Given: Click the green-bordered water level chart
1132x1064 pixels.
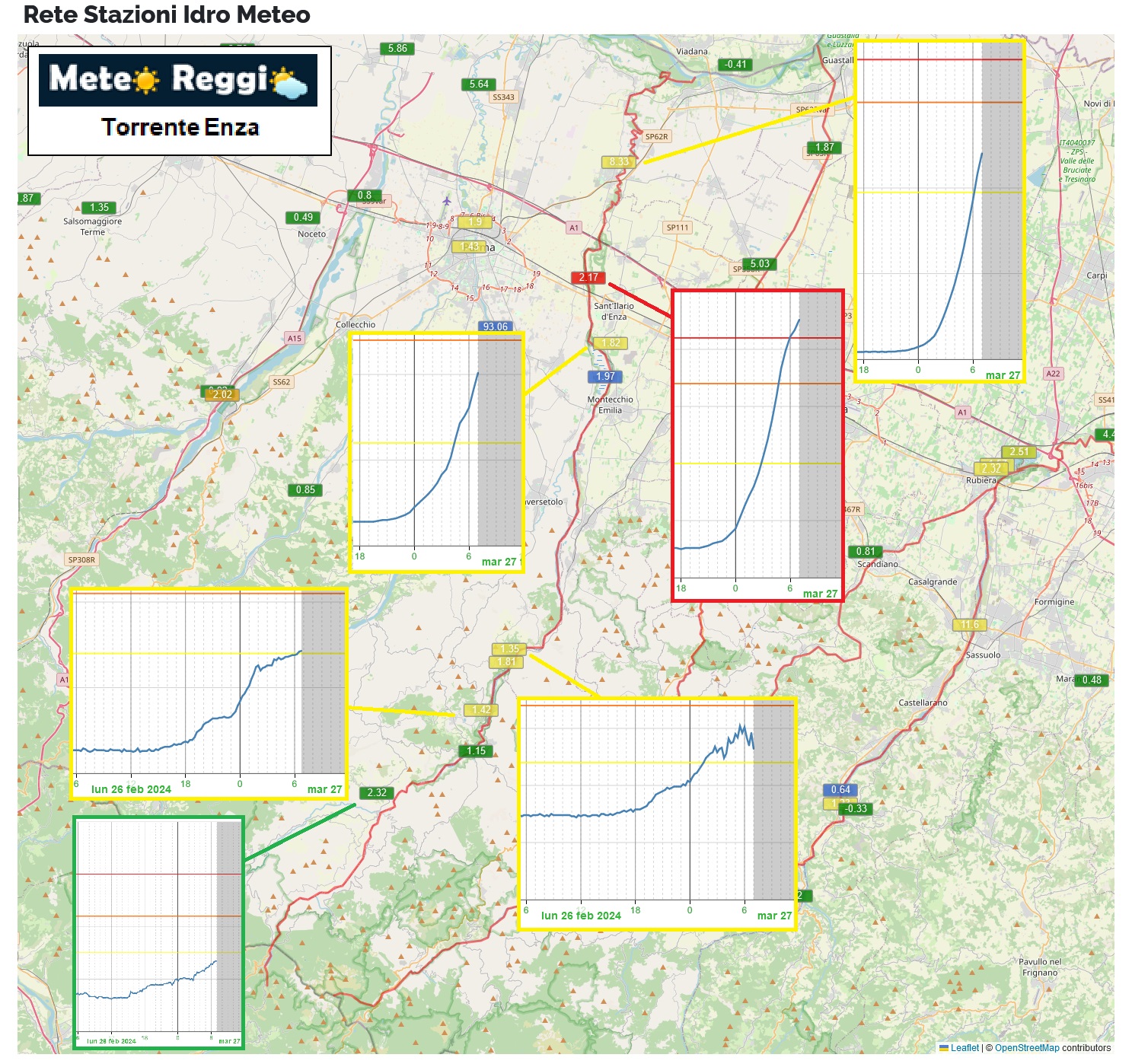Looking at the screenshot, I should 158,932.
